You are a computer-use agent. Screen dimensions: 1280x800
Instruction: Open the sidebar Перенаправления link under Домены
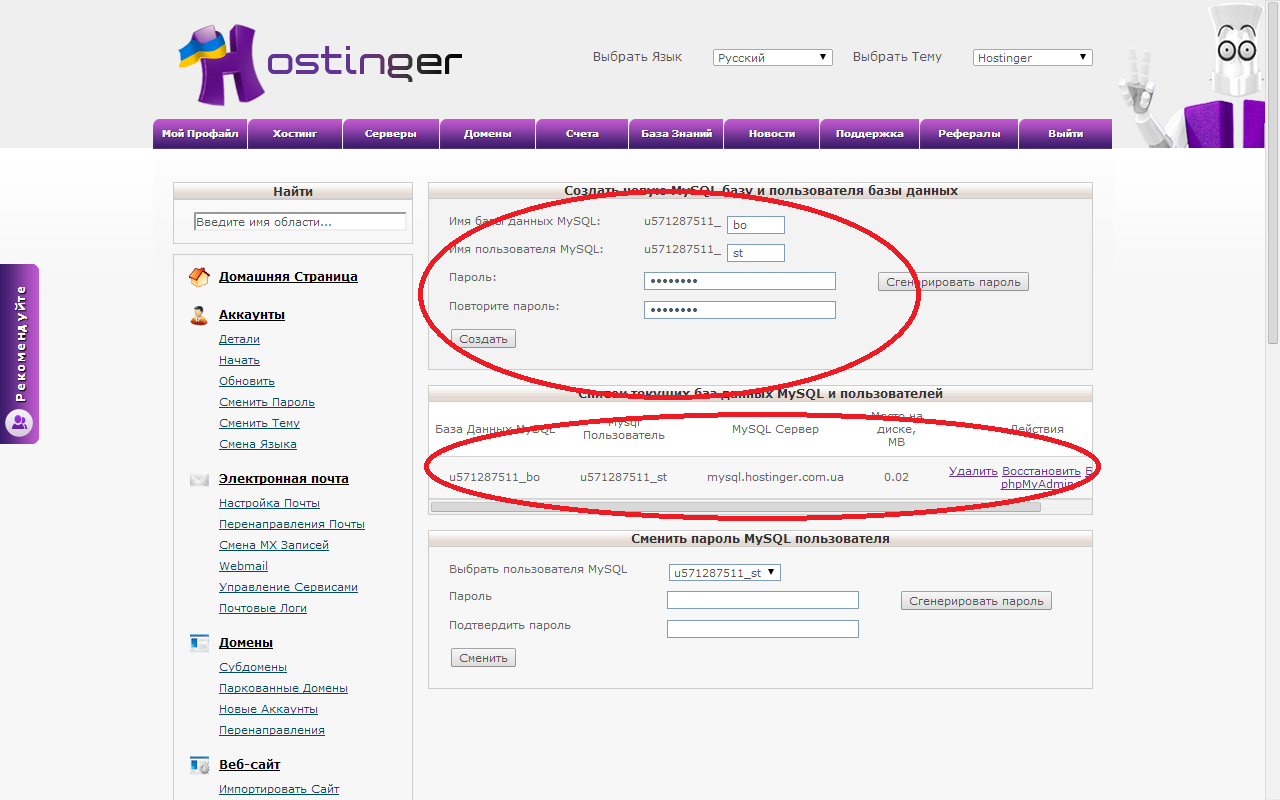(272, 730)
